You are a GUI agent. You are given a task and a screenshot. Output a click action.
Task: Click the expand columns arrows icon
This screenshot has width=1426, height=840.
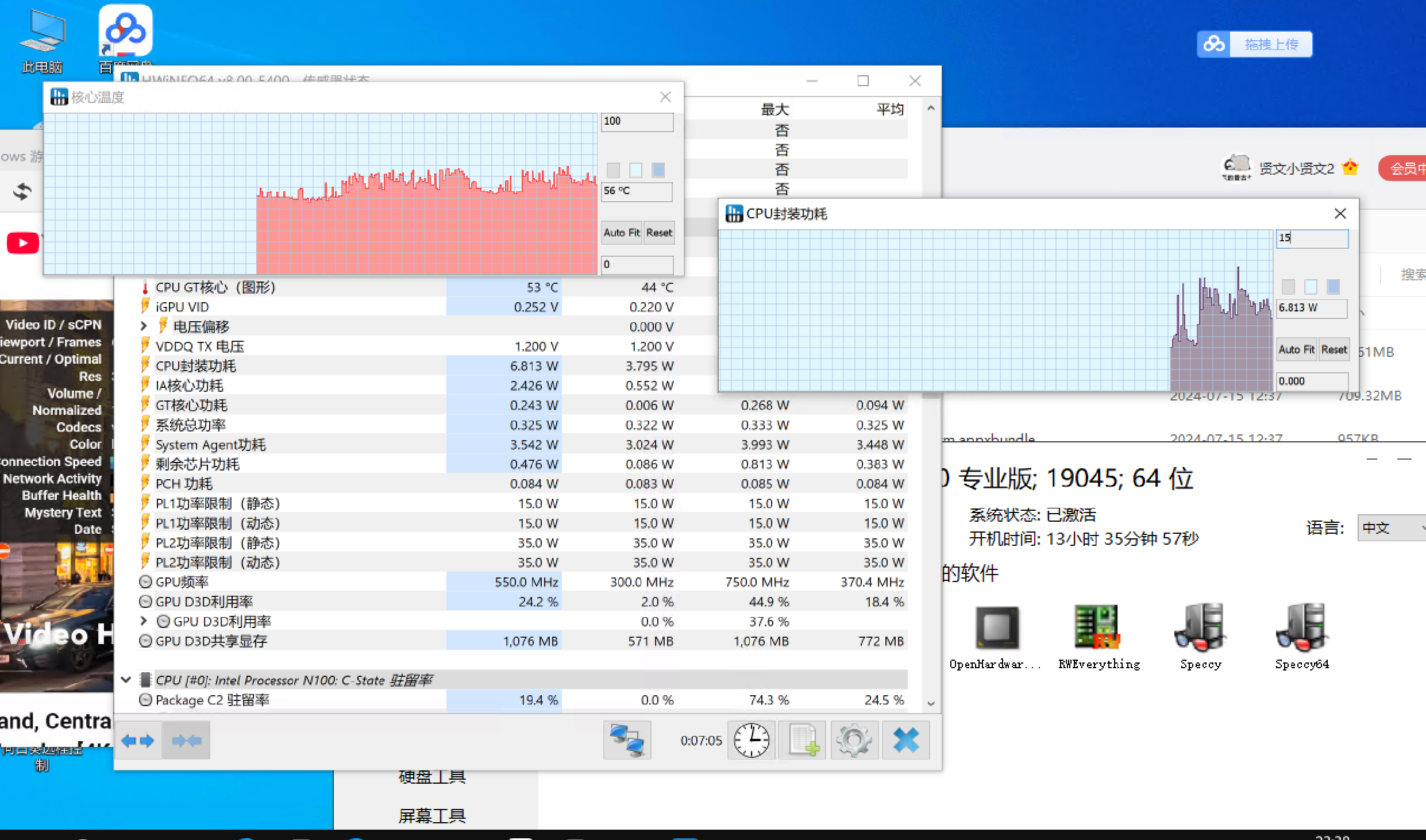coord(138,740)
